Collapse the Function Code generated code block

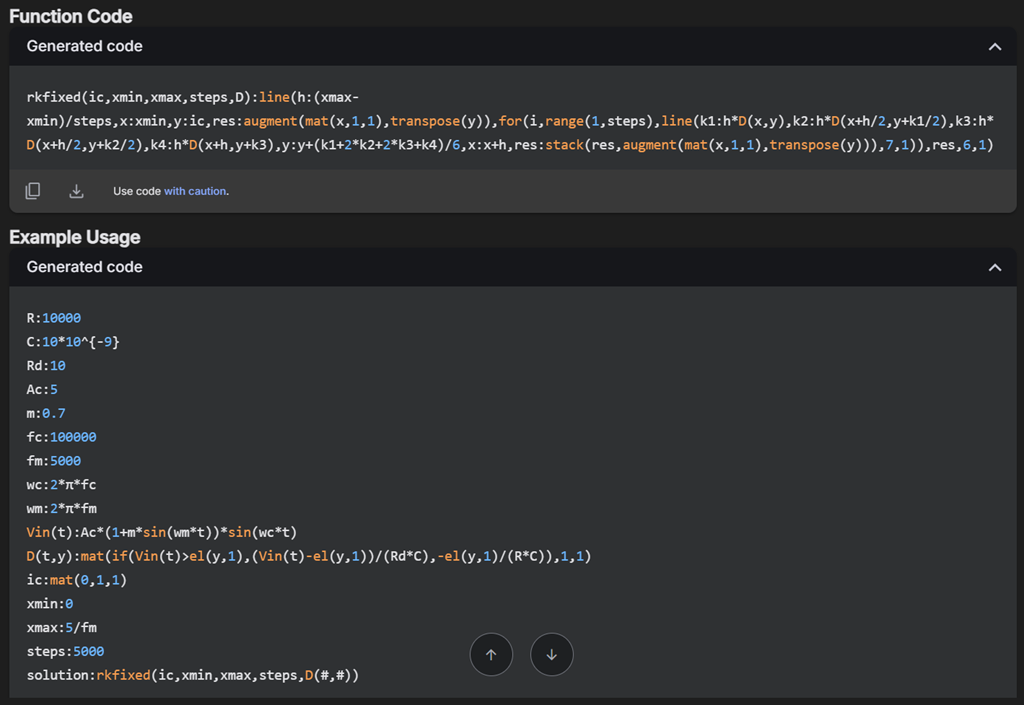point(994,47)
